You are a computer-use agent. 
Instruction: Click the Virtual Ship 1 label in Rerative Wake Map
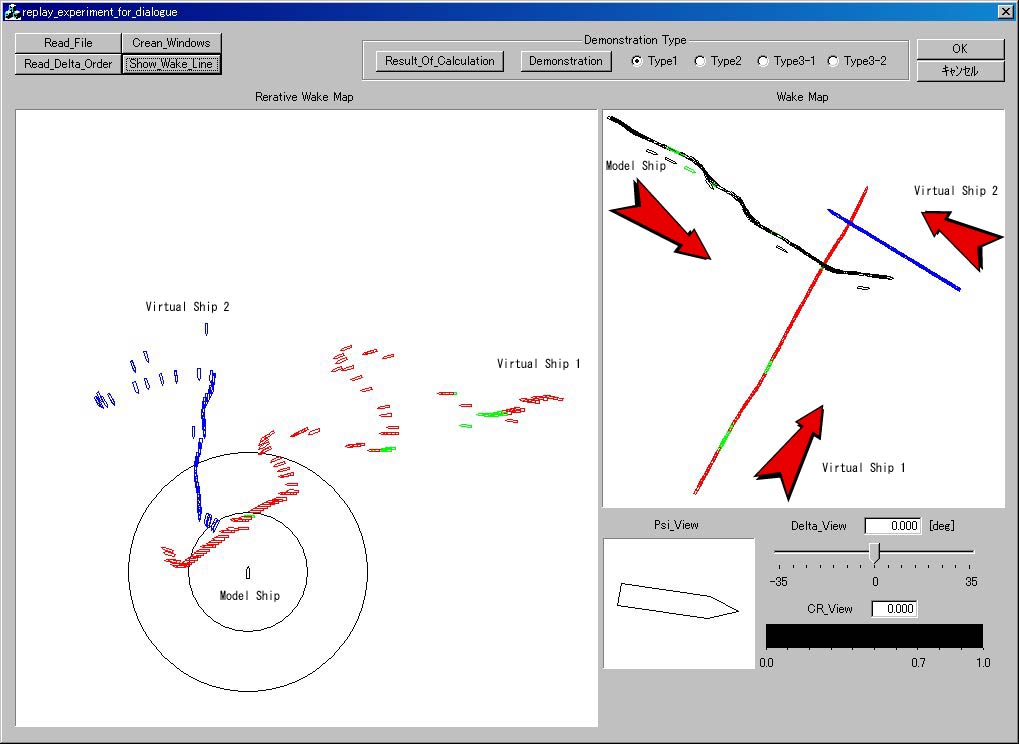pos(539,364)
